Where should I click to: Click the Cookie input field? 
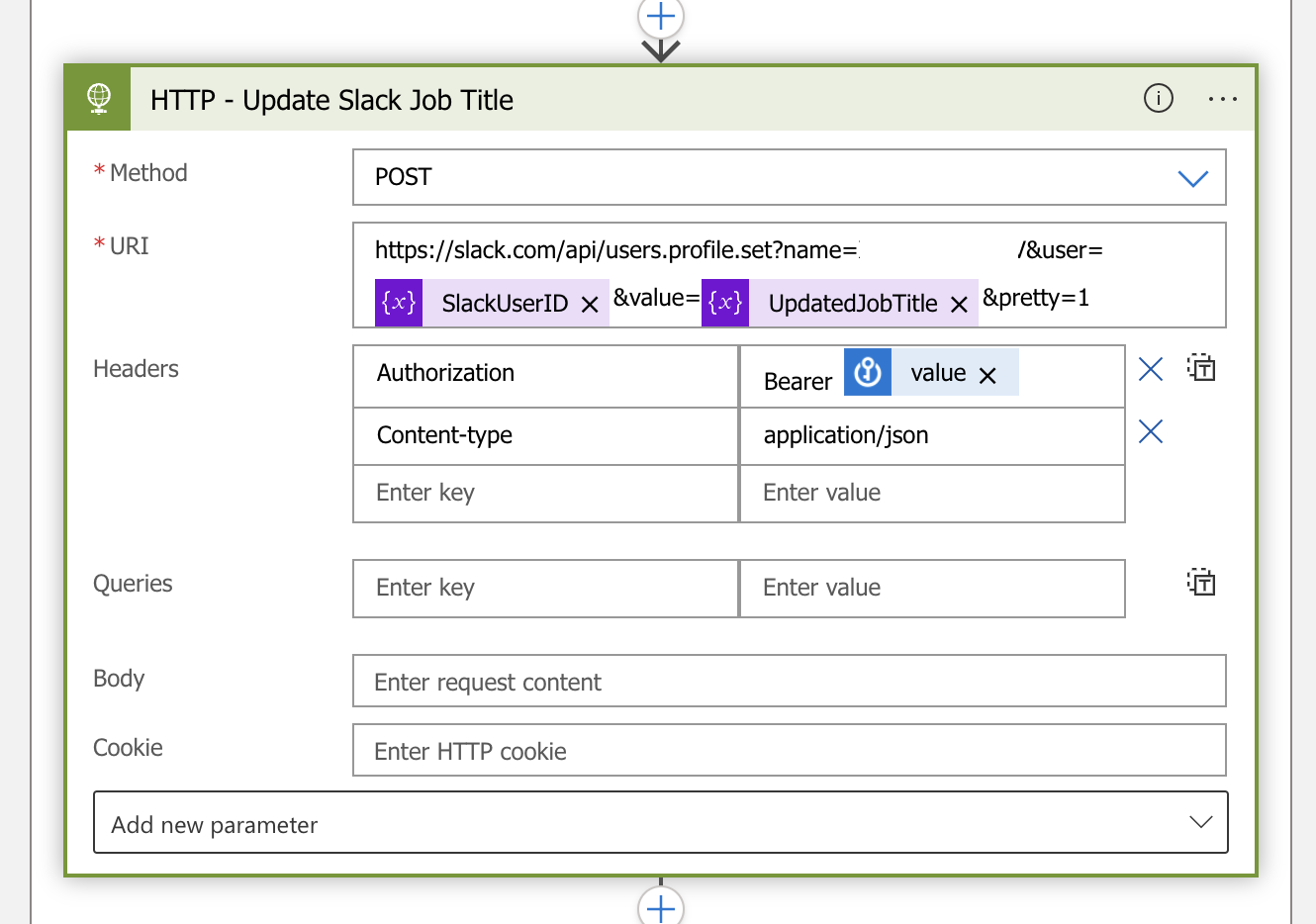tap(789, 751)
